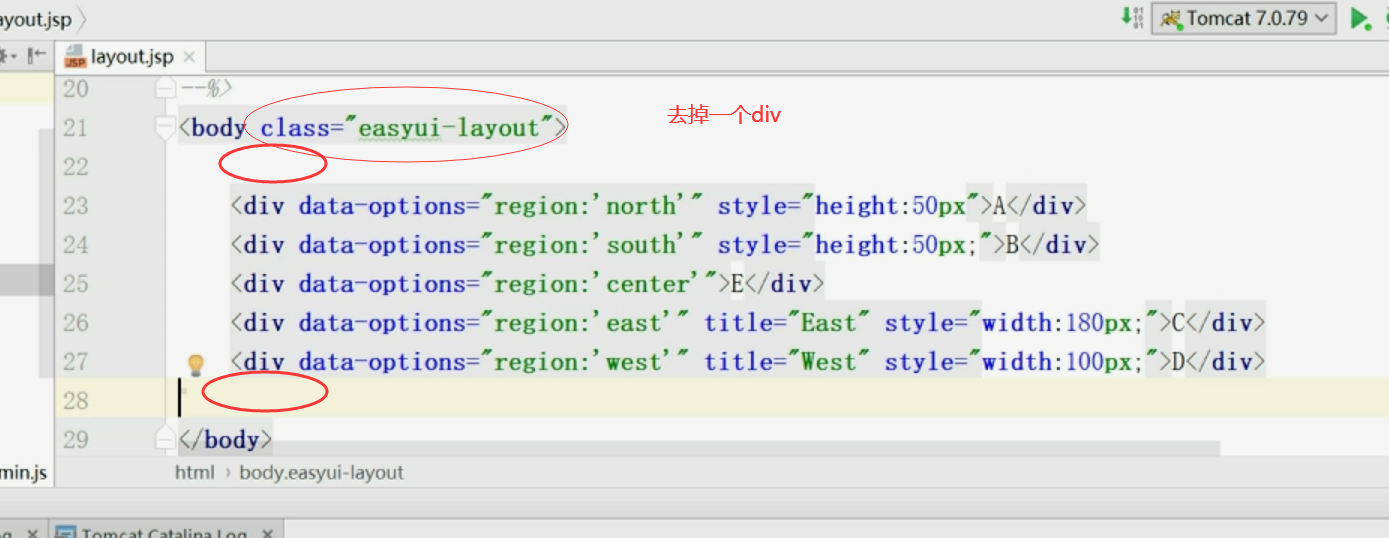The height and width of the screenshot is (538, 1389).
Task: Collapse the comment fold marker on line 20
Action: click(x=166, y=89)
